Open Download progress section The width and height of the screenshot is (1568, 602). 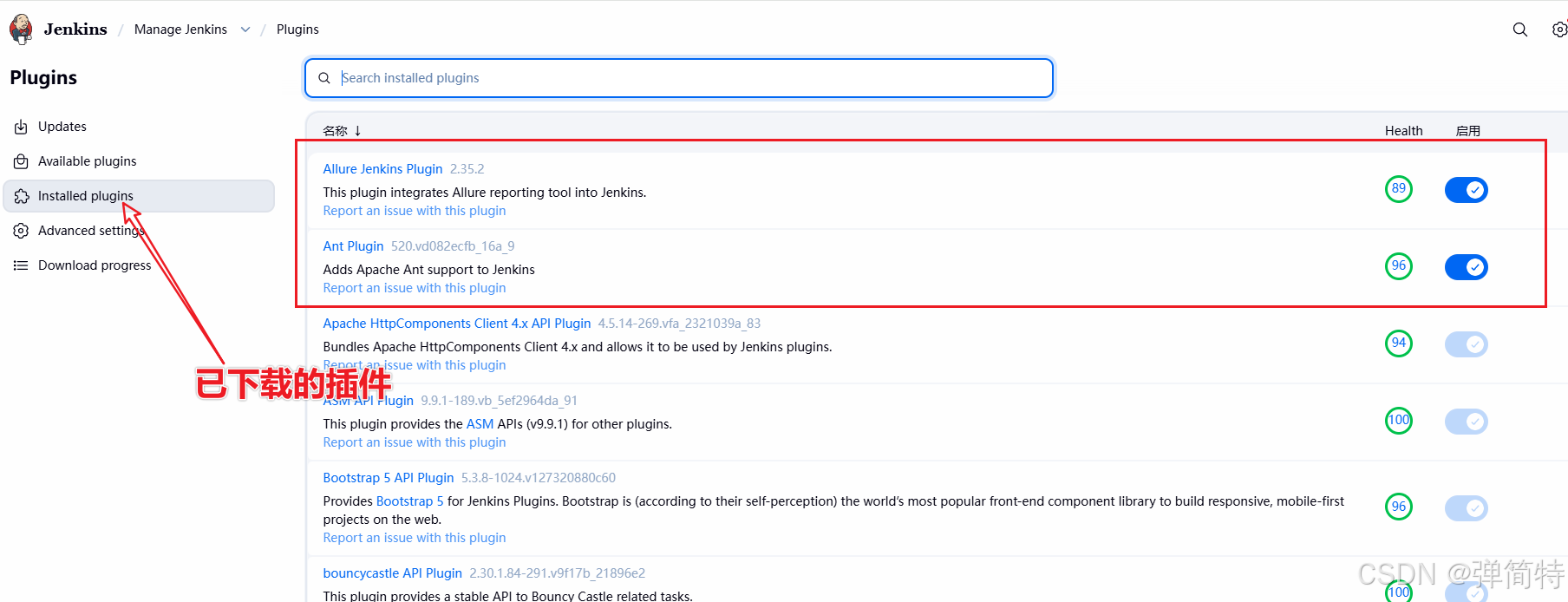click(x=139, y=265)
